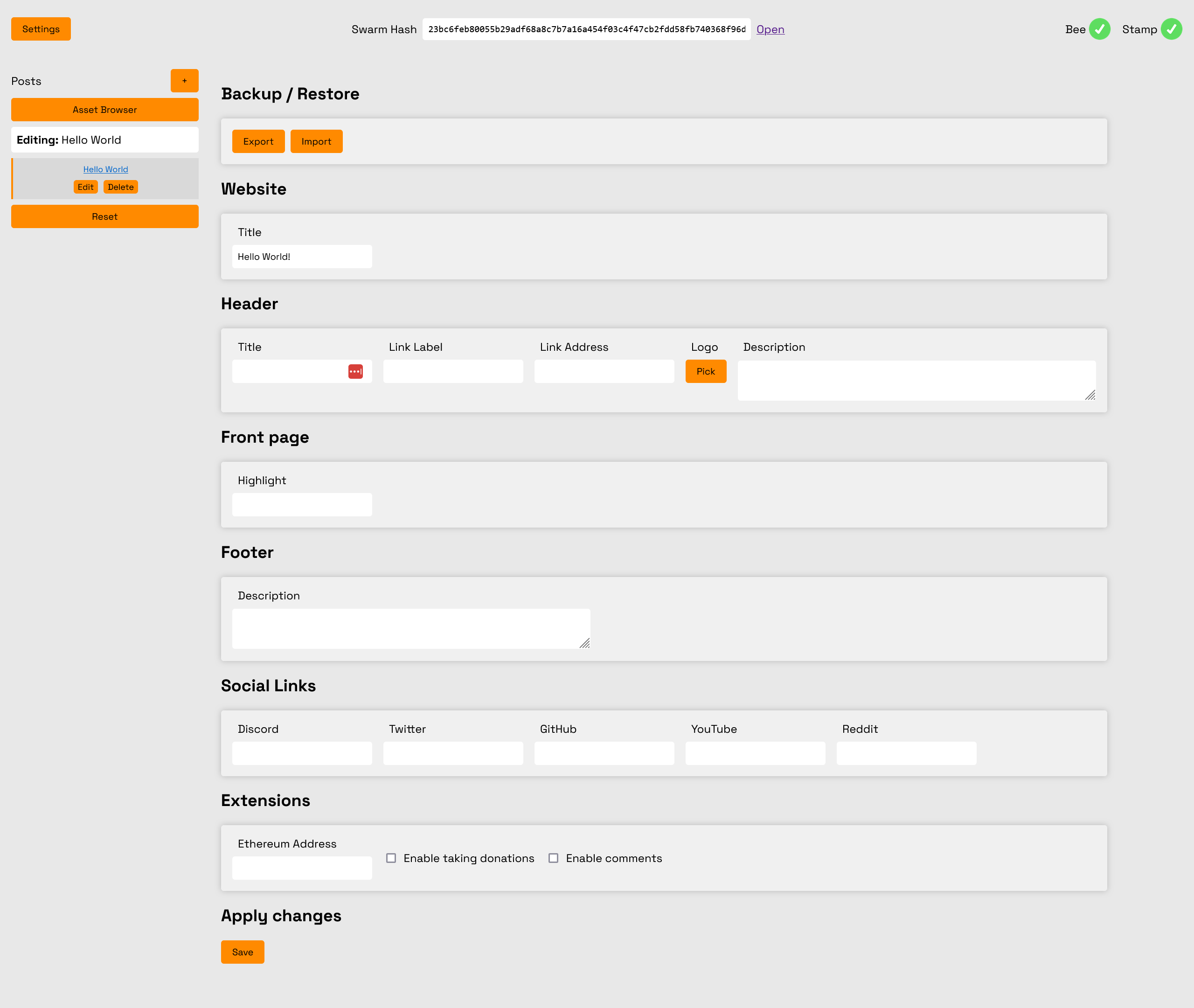Image resolution: width=1194 pixels, height=1008 pixels.
Task: Click the Bee status green checkmark
Action: click(x=1099, y=29)
